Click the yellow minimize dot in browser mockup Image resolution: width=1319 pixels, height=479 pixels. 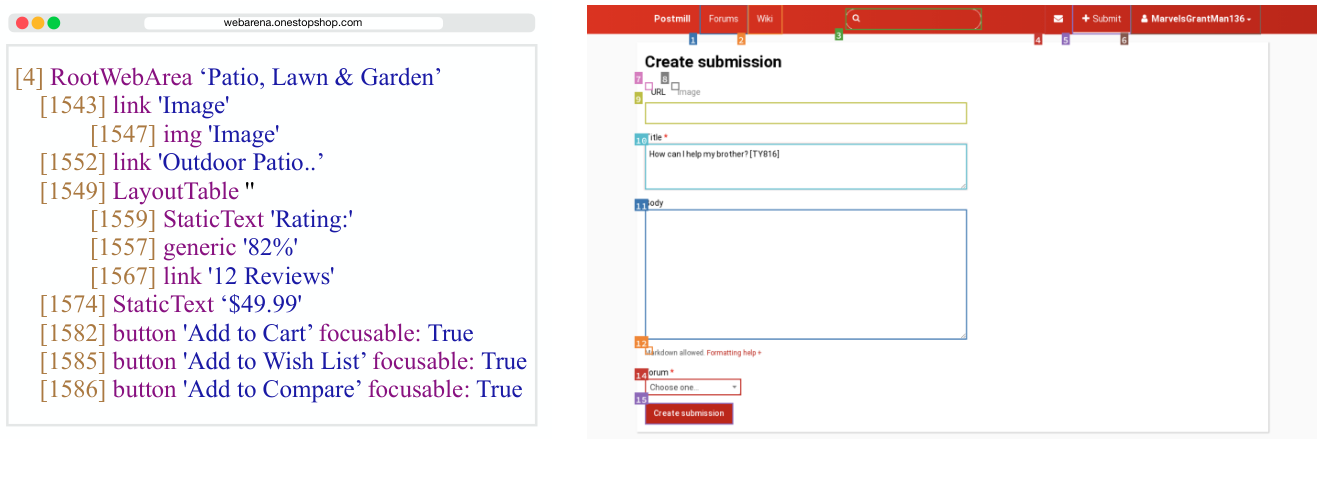(x=38, y=23)
